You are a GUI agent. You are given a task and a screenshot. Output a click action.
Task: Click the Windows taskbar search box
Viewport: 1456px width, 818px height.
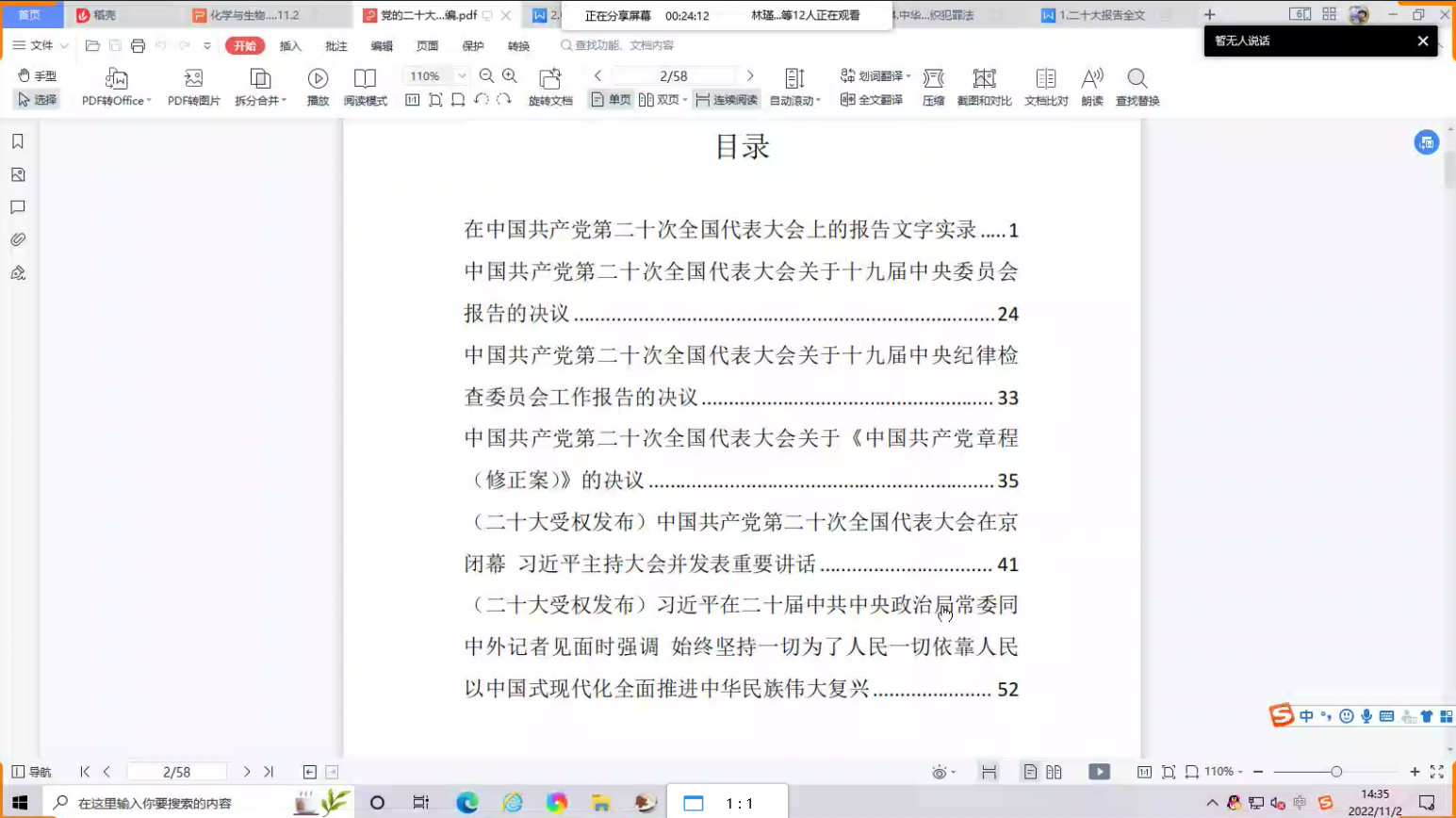tap(179, 803)
